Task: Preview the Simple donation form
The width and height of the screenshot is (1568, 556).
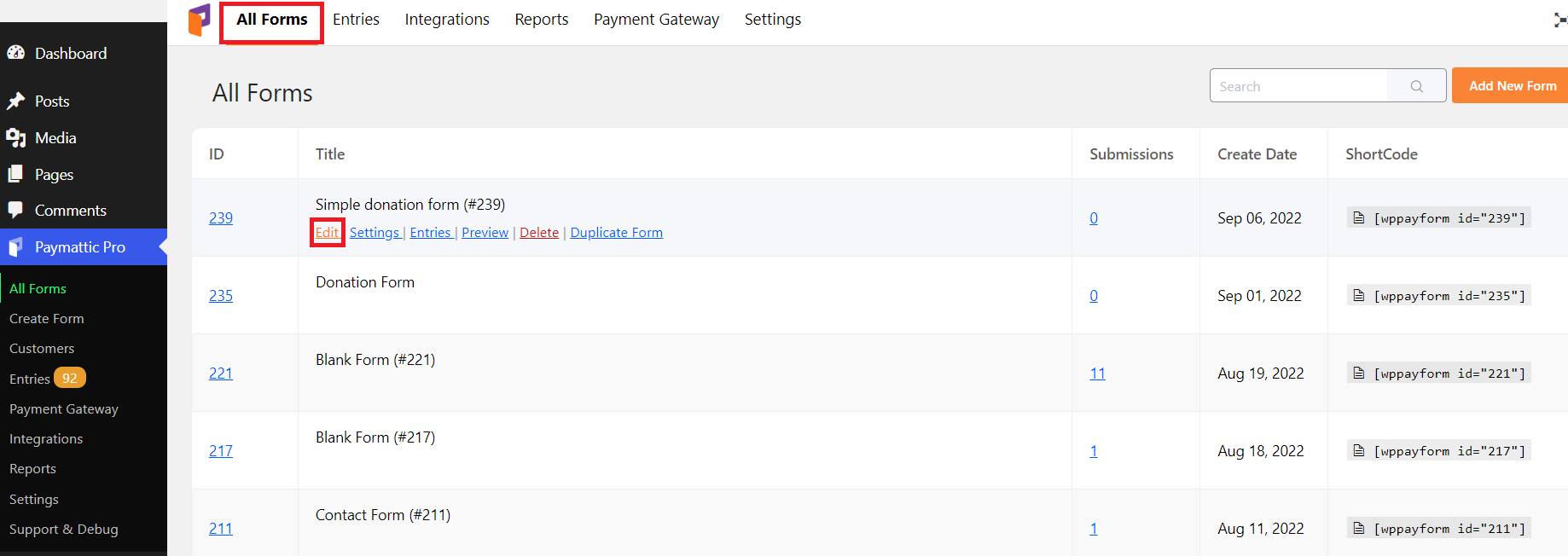Action: point(485,233)
